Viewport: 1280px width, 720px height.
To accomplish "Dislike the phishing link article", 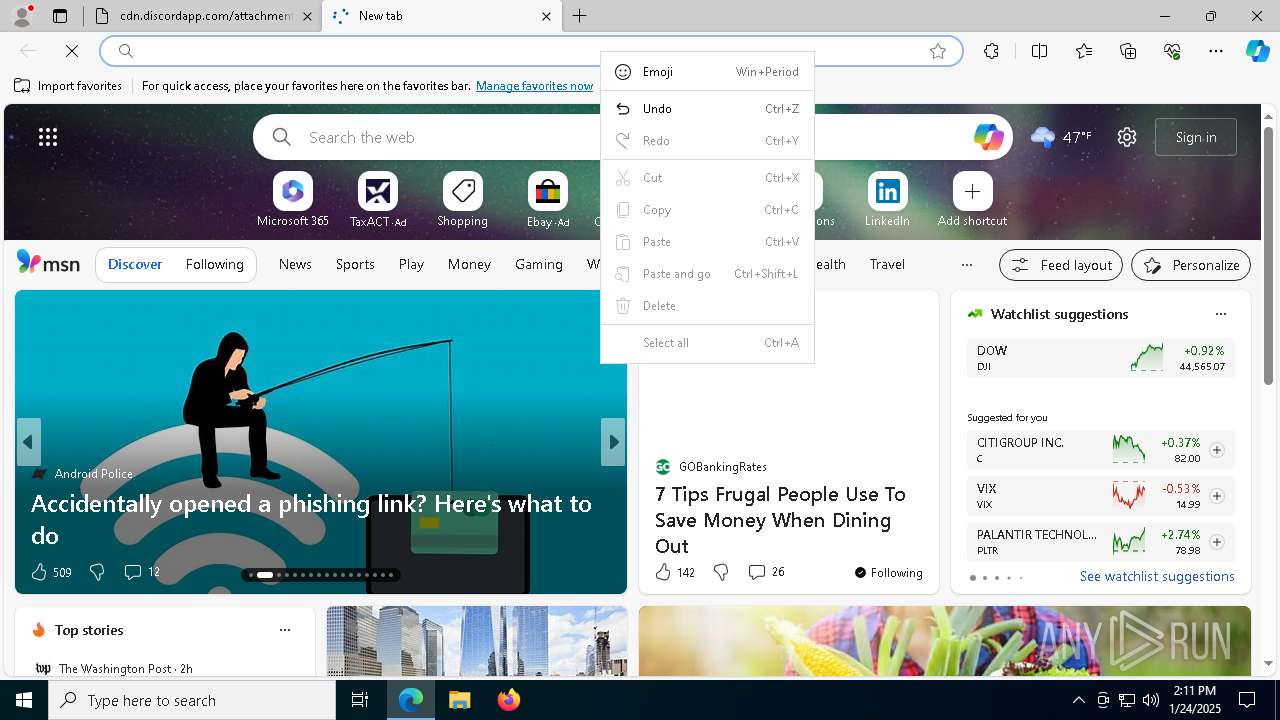I will [x=97, y=572].
